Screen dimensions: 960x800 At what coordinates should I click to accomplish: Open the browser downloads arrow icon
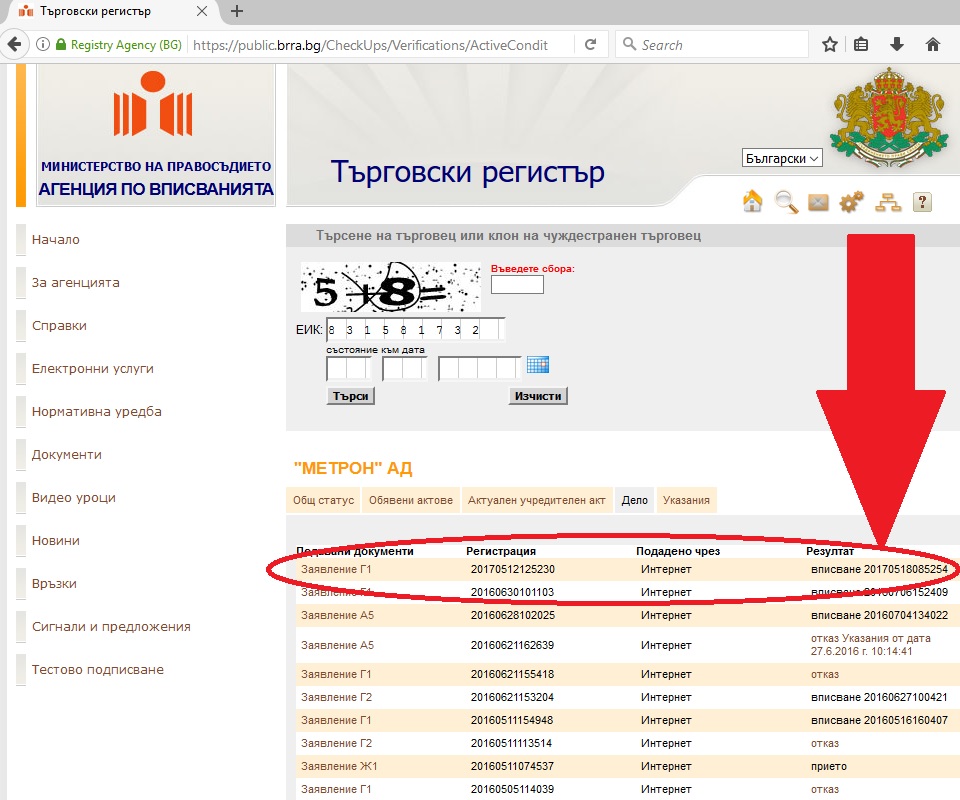[x=897, y=45]
